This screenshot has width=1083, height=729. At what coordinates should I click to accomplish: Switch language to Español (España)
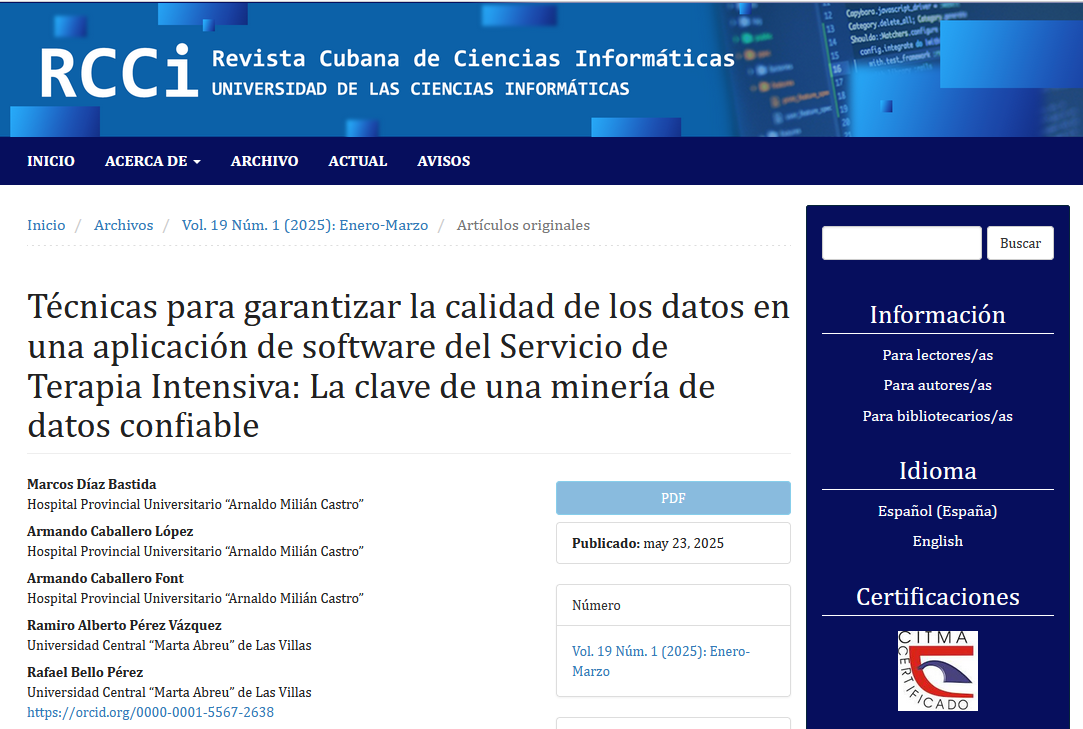click(x=937, y=511)
